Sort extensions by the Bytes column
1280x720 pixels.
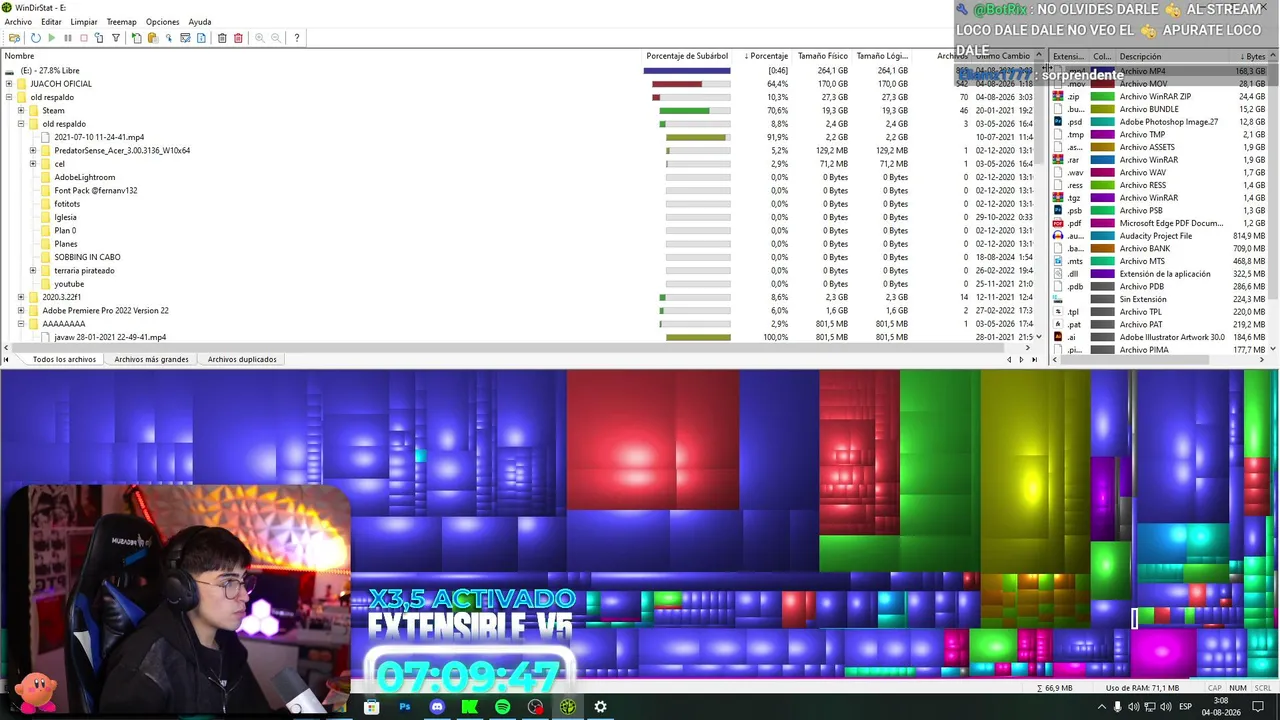tap(1250, 56)
